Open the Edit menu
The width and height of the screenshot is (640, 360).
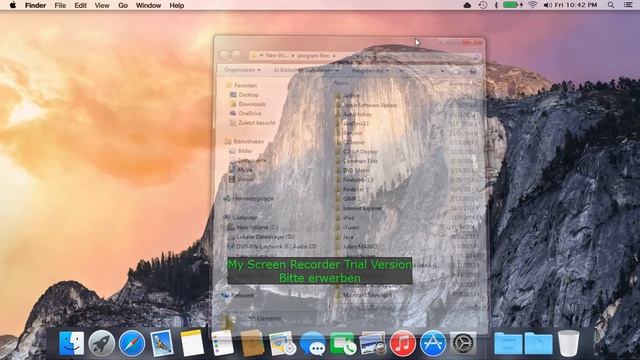80,5
